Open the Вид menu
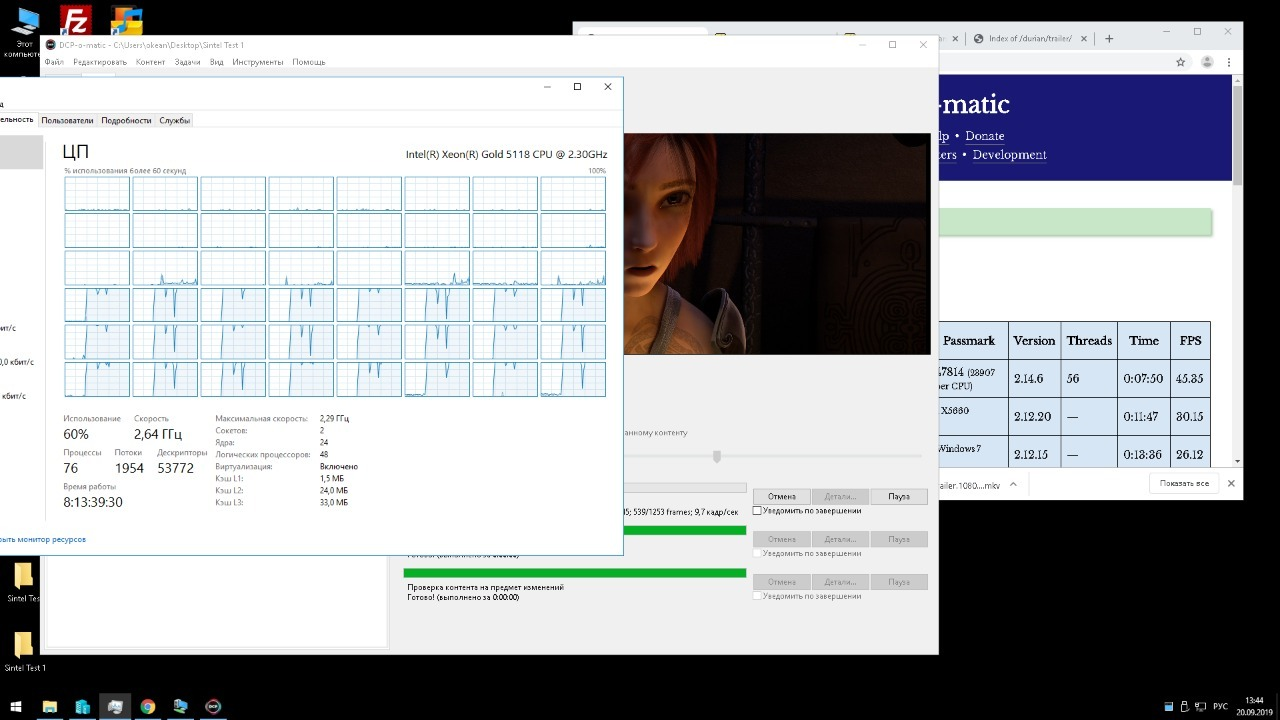 (216, 62)
